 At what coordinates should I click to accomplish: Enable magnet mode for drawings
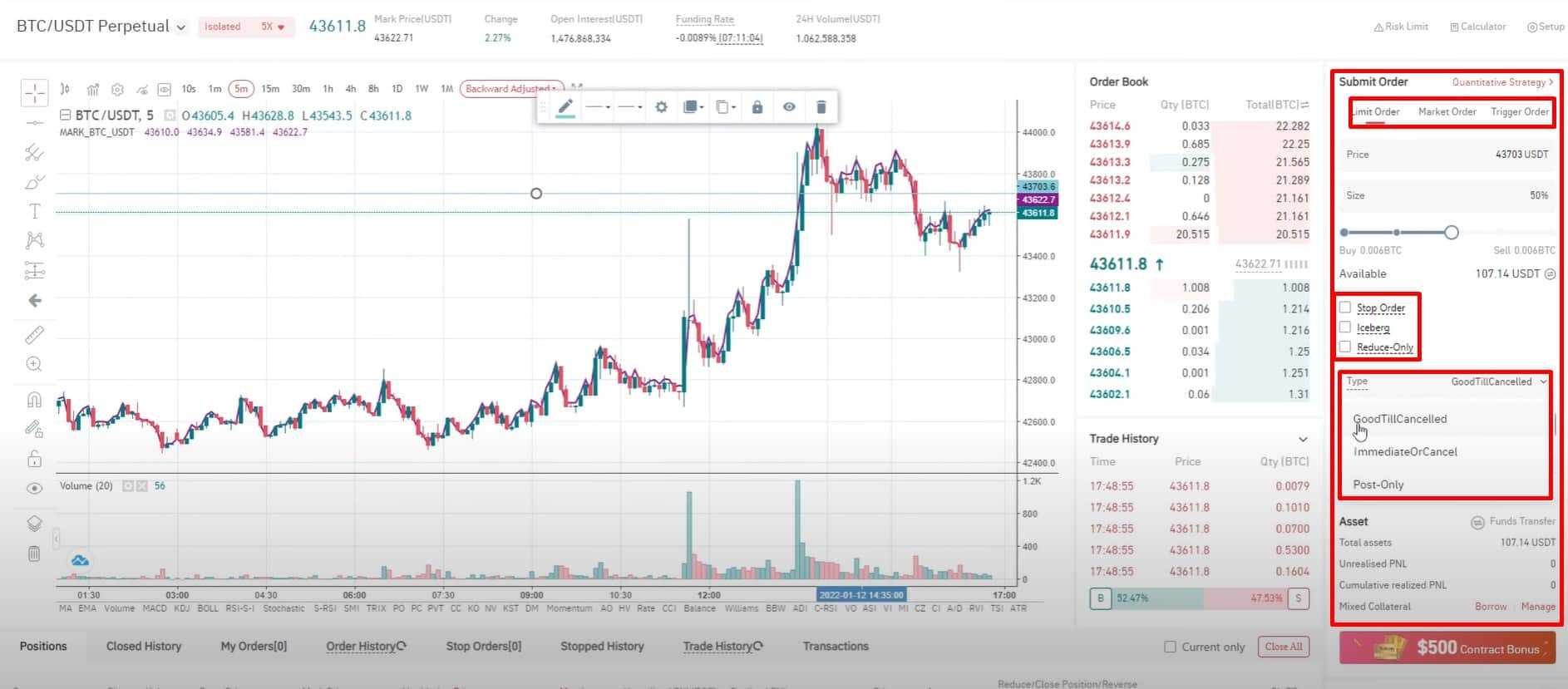click(35, 400)
